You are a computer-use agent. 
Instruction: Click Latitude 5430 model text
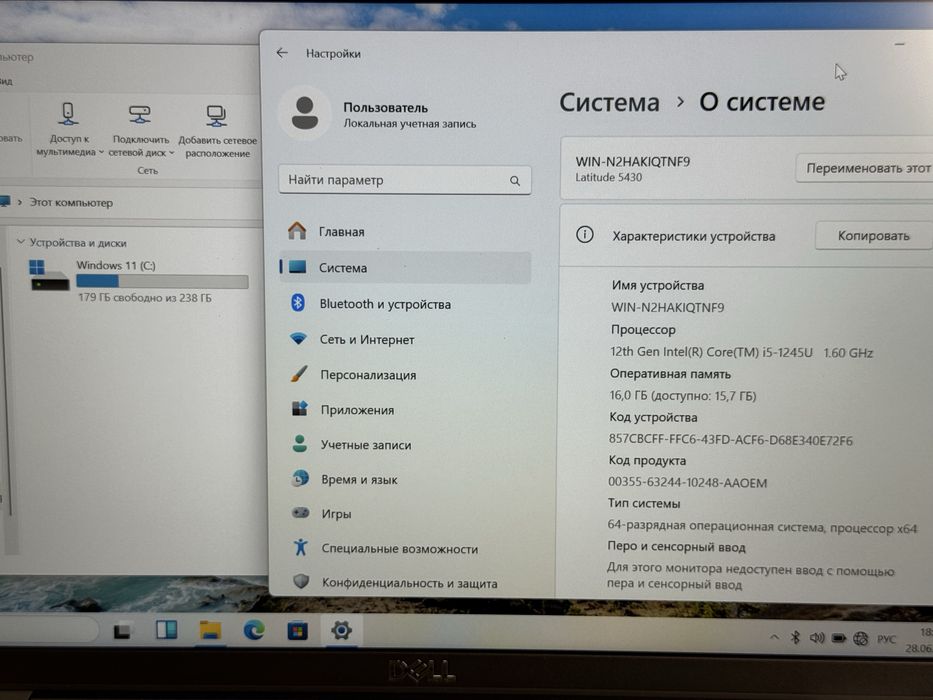[609, 177]
